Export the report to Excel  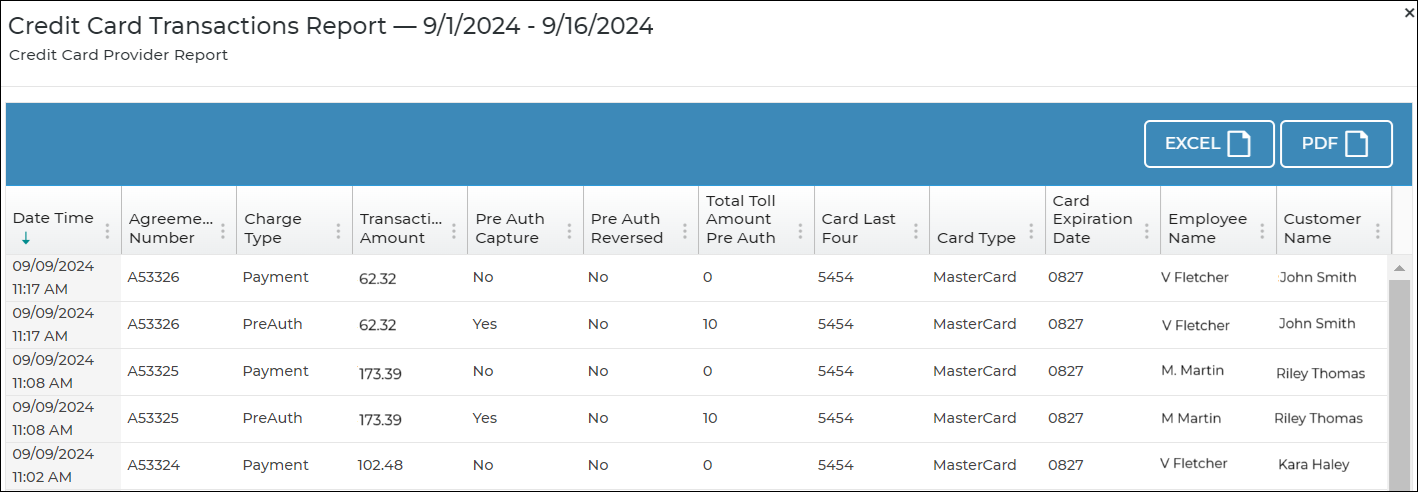point(1208,144)
